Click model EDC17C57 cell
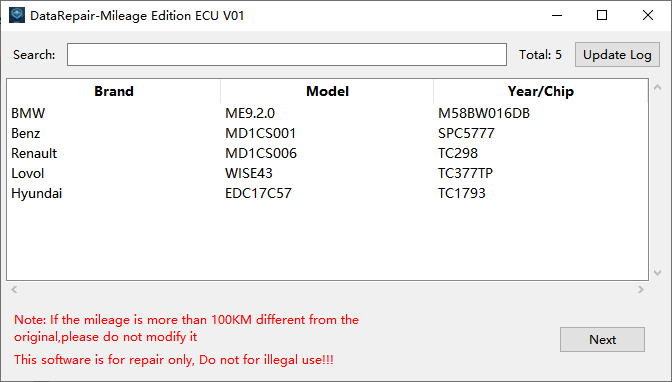 [258, 193]
